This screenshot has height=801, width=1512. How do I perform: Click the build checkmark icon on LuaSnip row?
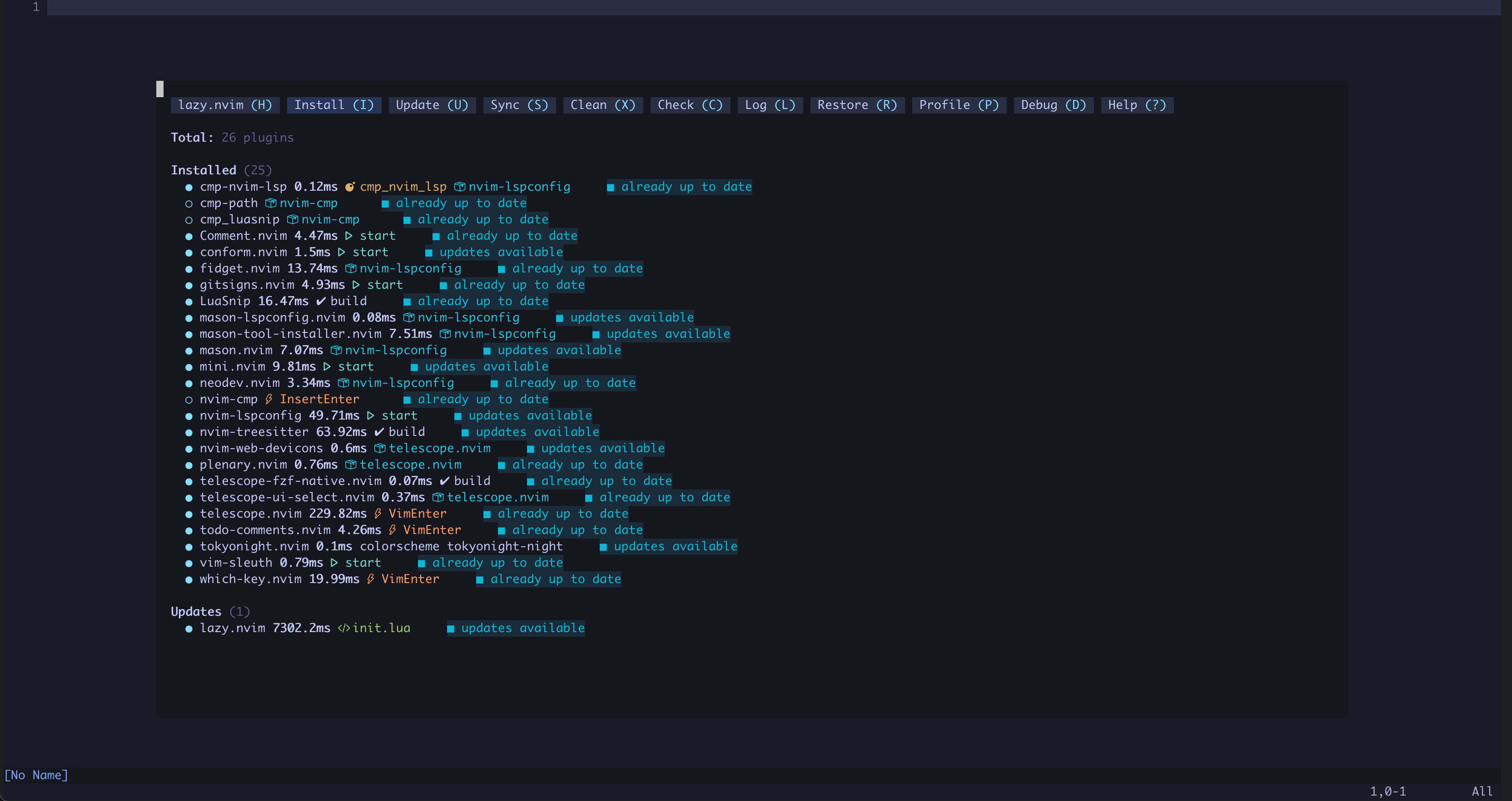pyautogui.click(x=320, y=301)
